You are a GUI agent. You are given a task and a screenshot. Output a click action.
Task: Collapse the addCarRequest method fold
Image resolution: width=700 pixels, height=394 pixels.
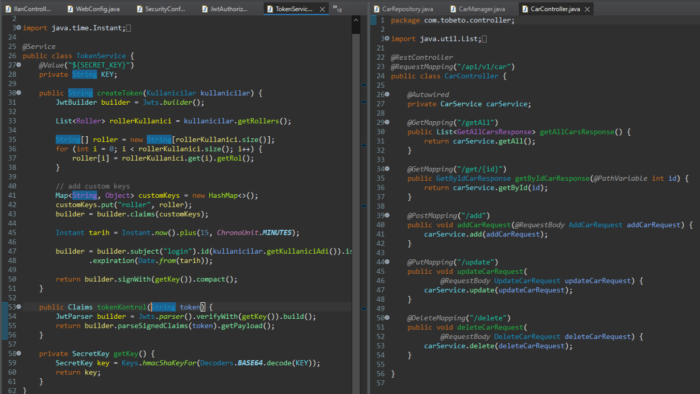pyautogui.click(x=387, y=216)
